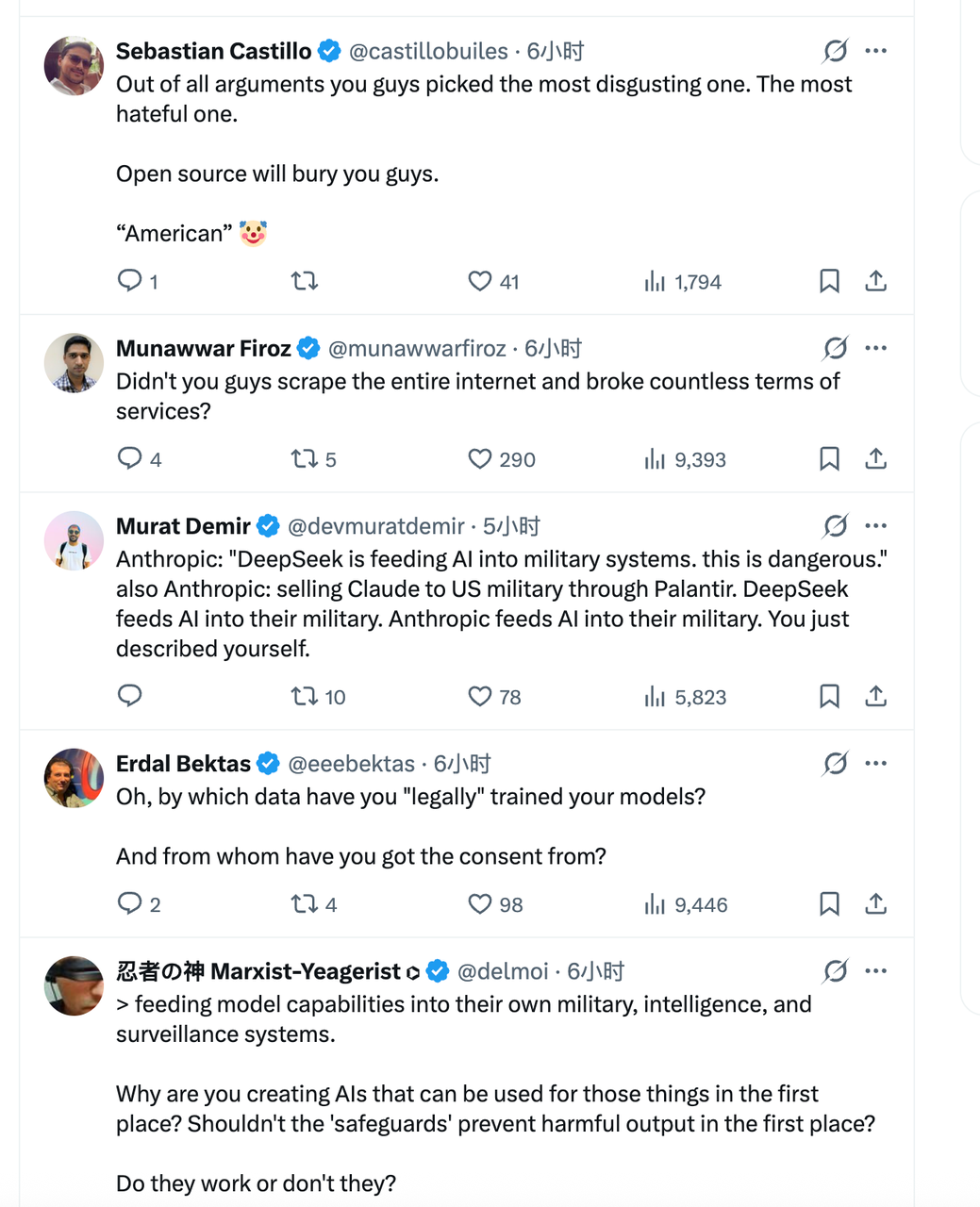Share Sebastian Castillo's tweet

tap(875, 280)
